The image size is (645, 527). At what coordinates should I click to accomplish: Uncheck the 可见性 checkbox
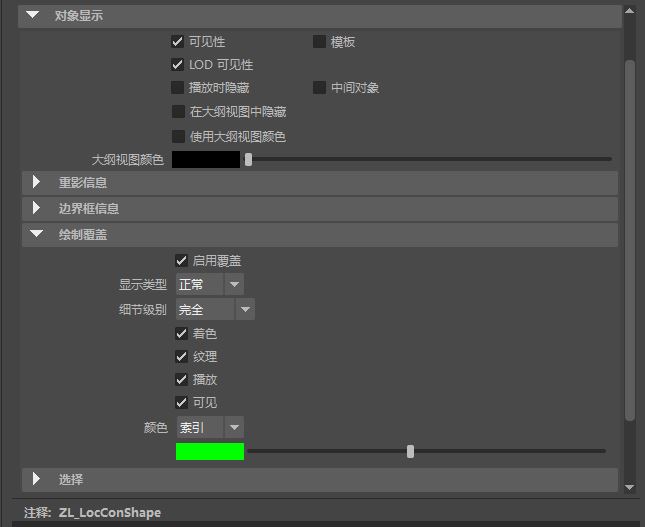[177, 42]
